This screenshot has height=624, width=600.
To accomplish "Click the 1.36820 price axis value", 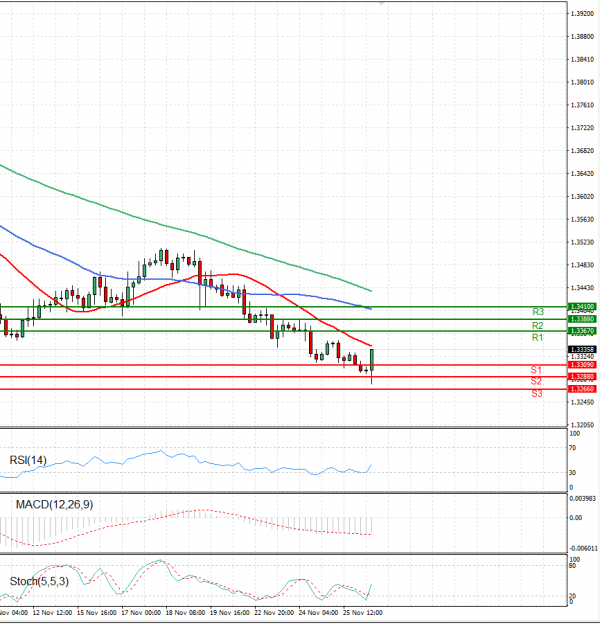I will [582, 151].
